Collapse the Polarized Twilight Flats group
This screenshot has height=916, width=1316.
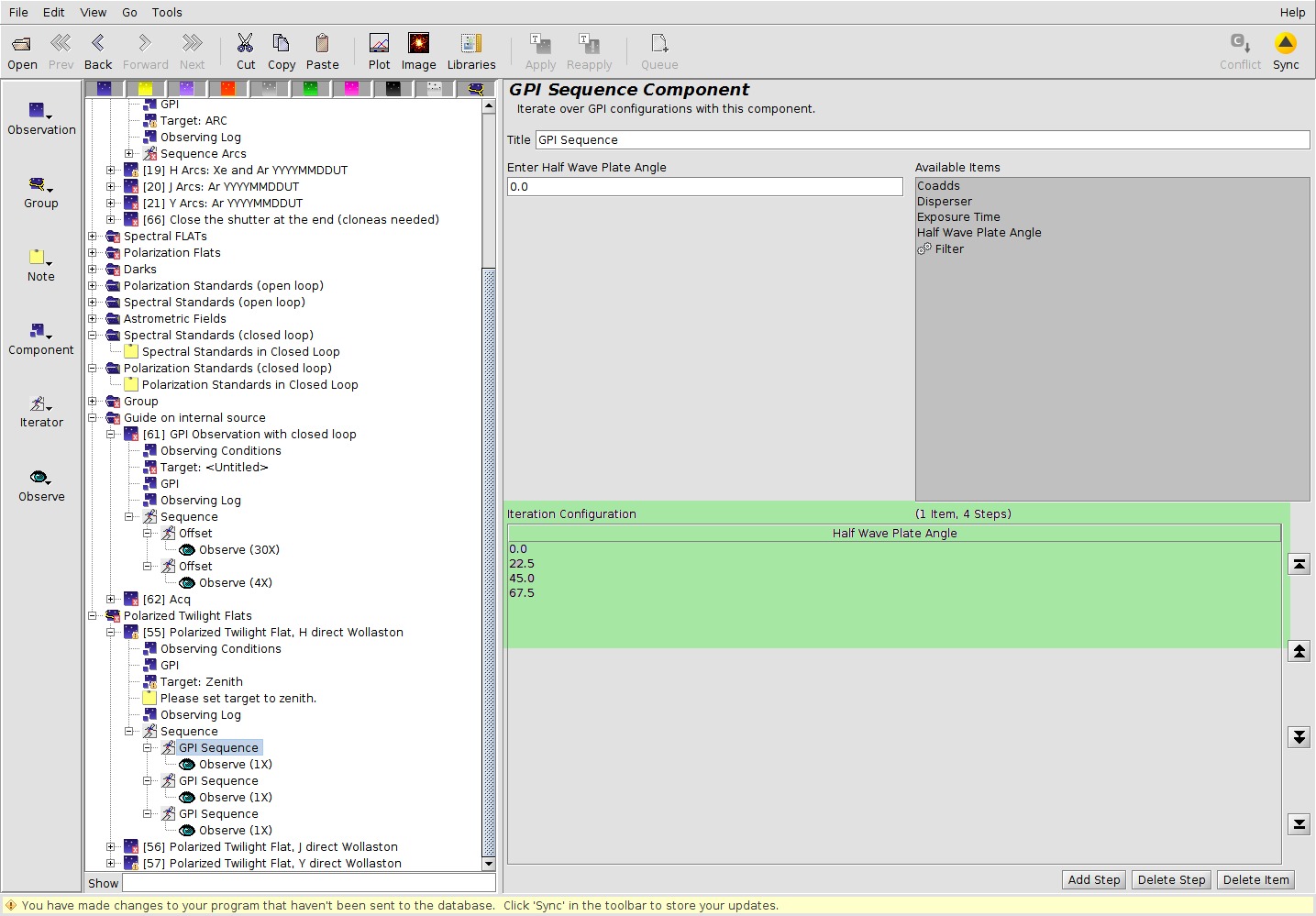93,616
